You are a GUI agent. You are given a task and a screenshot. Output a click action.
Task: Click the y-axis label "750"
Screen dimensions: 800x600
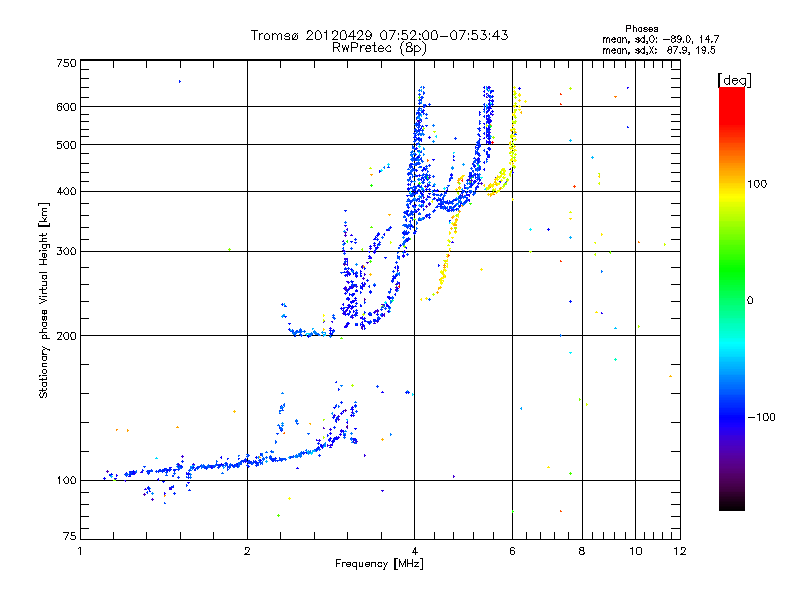point(66,63)
